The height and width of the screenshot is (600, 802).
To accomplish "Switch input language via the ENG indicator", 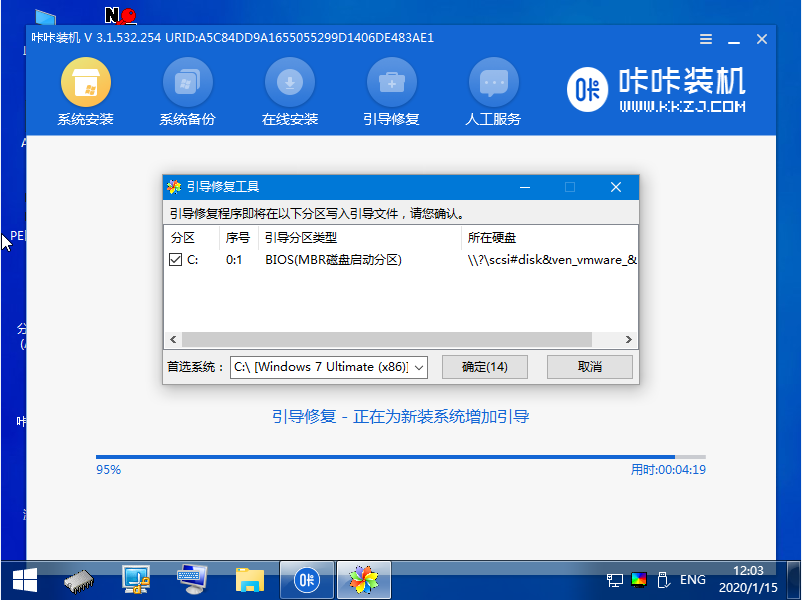I will [x=692, y=579].
